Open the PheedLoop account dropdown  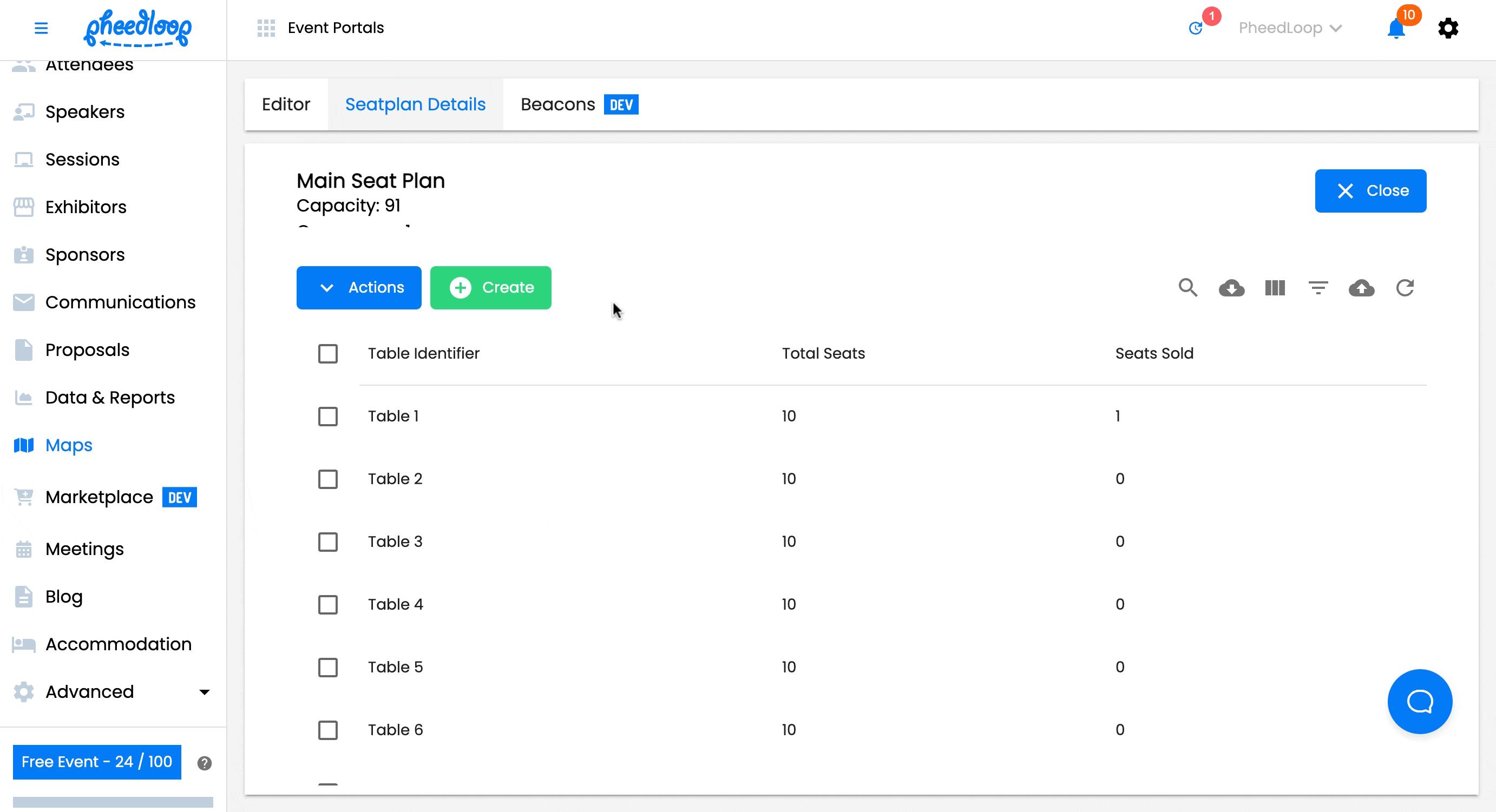pyautogui.click(x=1289, y=28)
